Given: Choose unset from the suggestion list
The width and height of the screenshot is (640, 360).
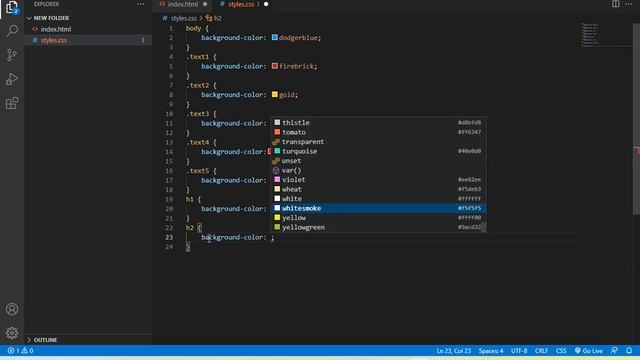Looking at the screenshot, I should coord(378,161).
